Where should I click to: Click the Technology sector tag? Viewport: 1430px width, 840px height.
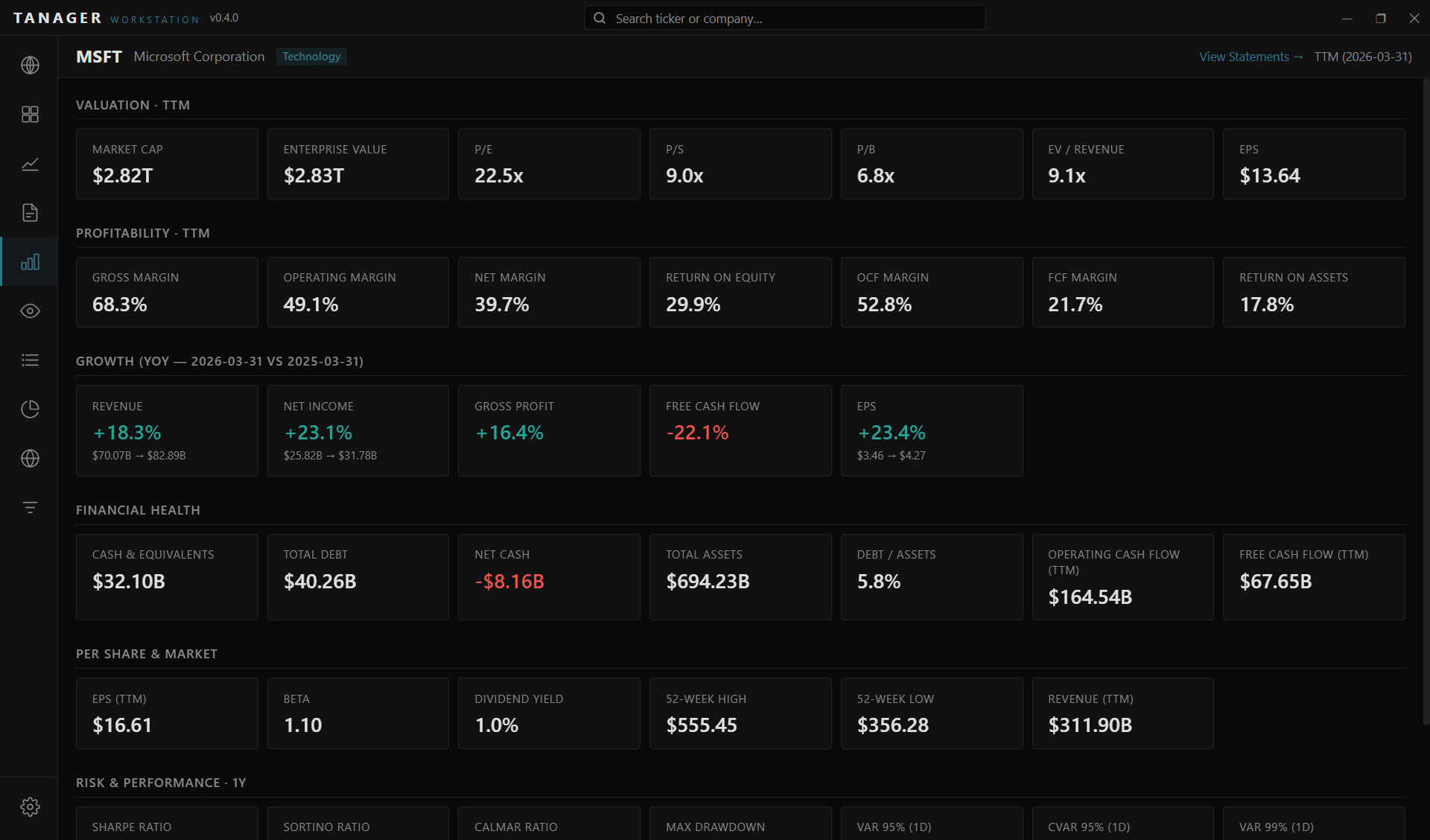[311, 57]
